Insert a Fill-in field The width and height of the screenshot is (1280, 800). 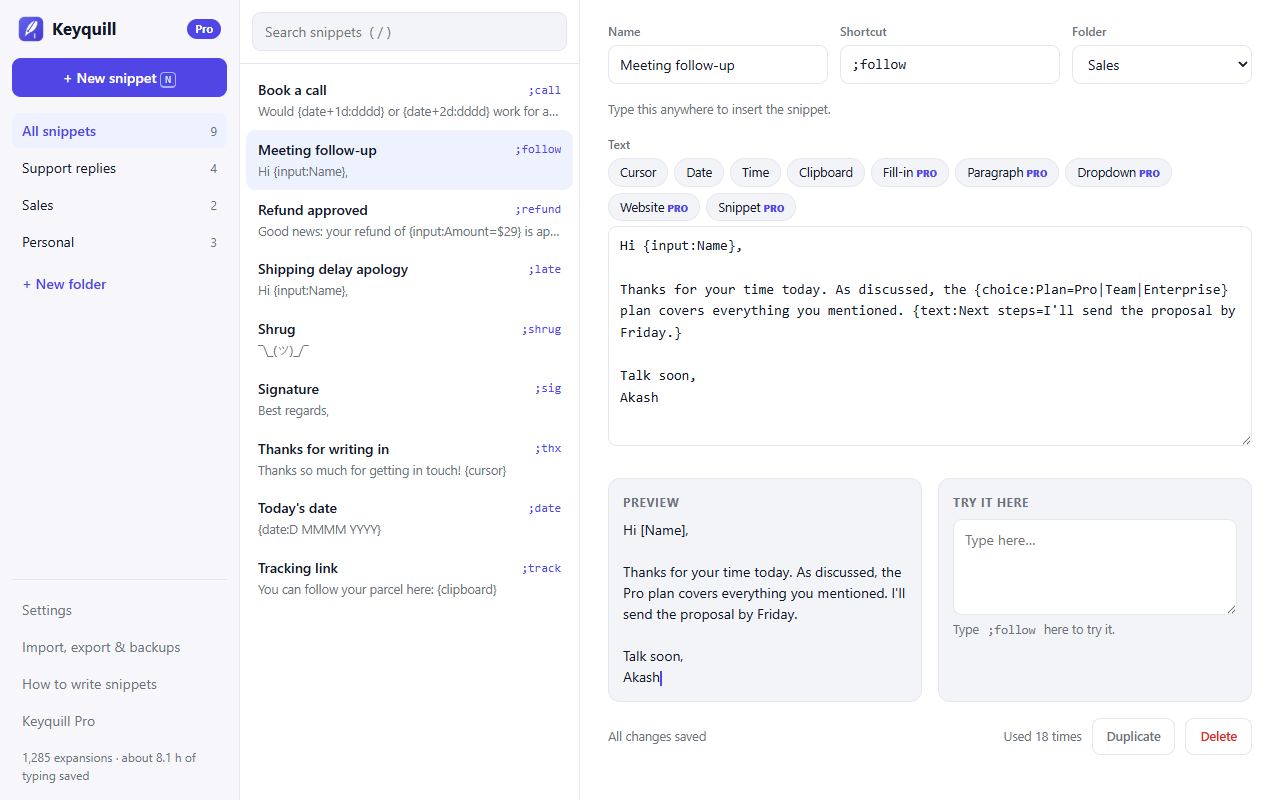point(910,172)
